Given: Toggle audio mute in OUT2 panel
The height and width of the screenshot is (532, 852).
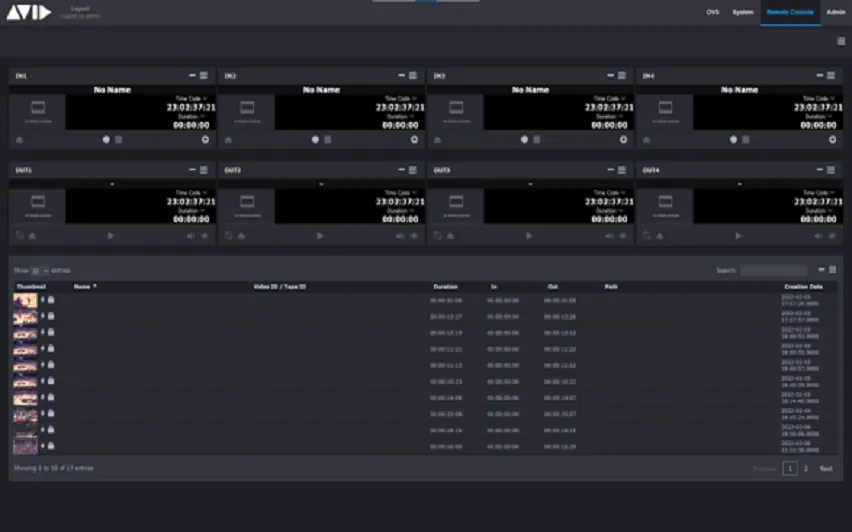Looking at the screenshot, I should pos(400,236).
